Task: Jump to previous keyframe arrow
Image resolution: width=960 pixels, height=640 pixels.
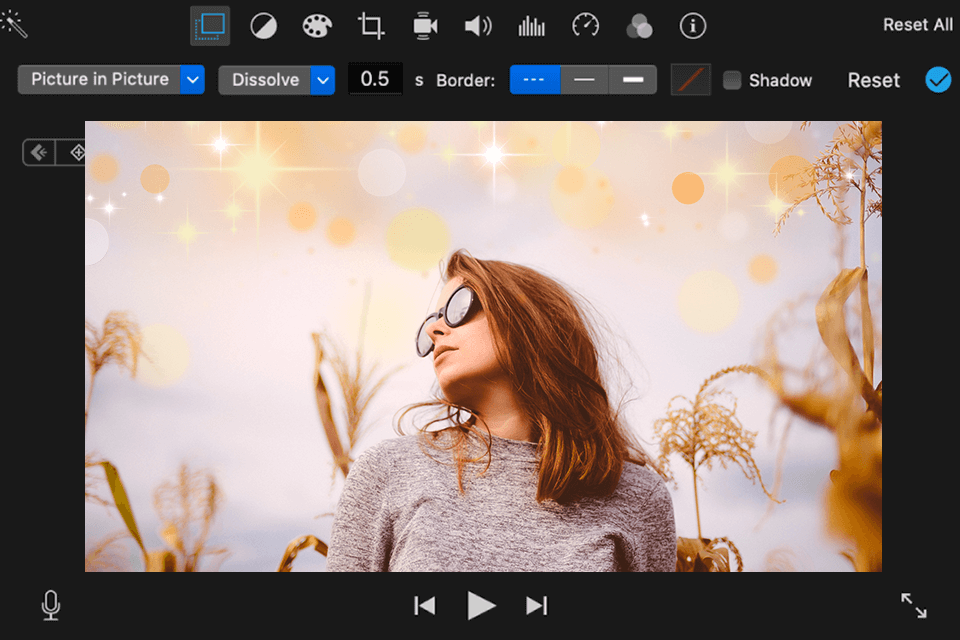Action: 39,152
